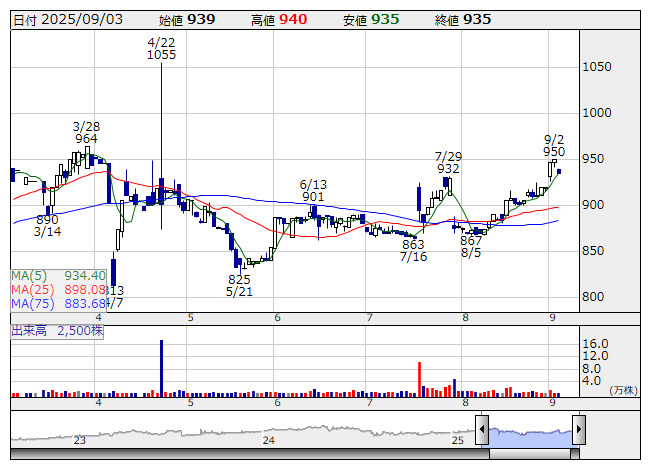Click the tallest blue volume bar in April

click(161, 368)
